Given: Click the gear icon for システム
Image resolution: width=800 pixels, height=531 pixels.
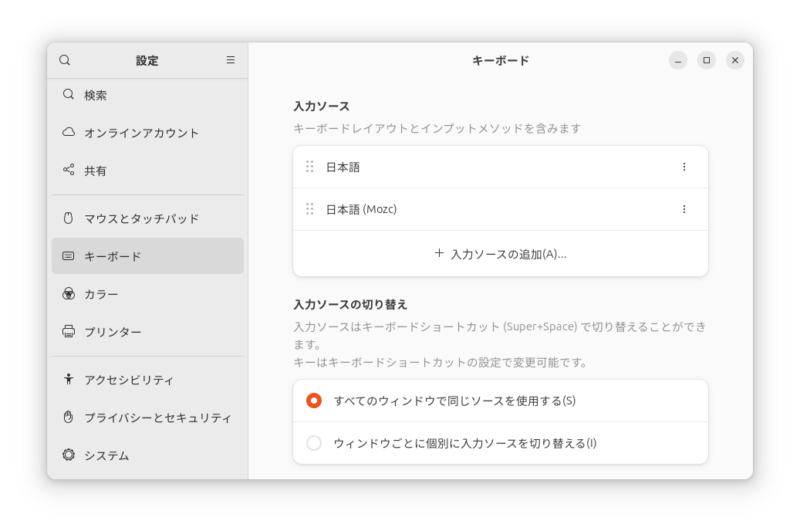Looking at the screenshot, I should pos(68,454).
